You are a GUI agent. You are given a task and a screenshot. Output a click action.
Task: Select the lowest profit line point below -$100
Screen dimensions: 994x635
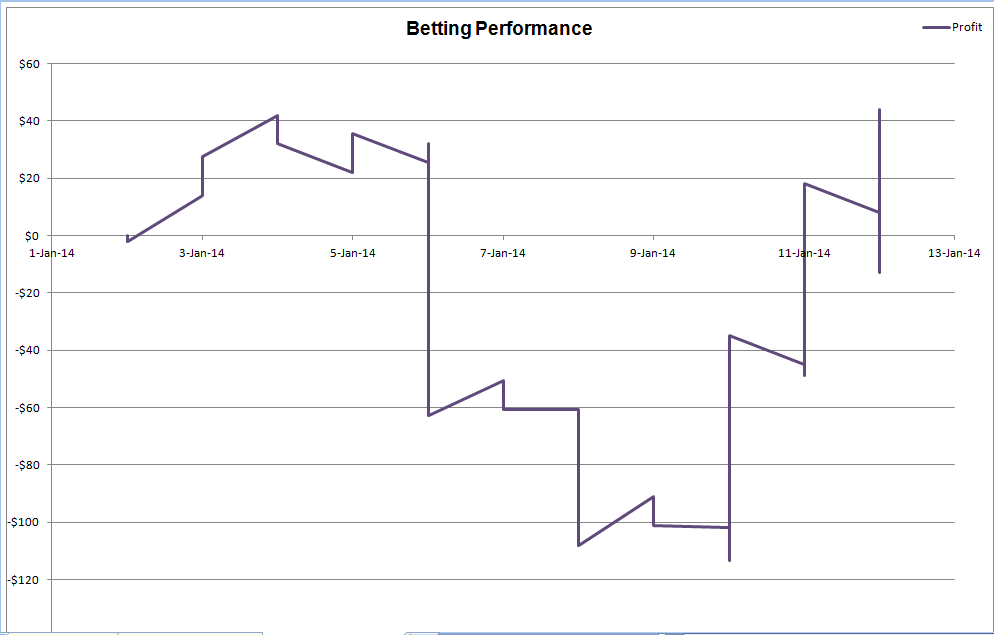730,560
